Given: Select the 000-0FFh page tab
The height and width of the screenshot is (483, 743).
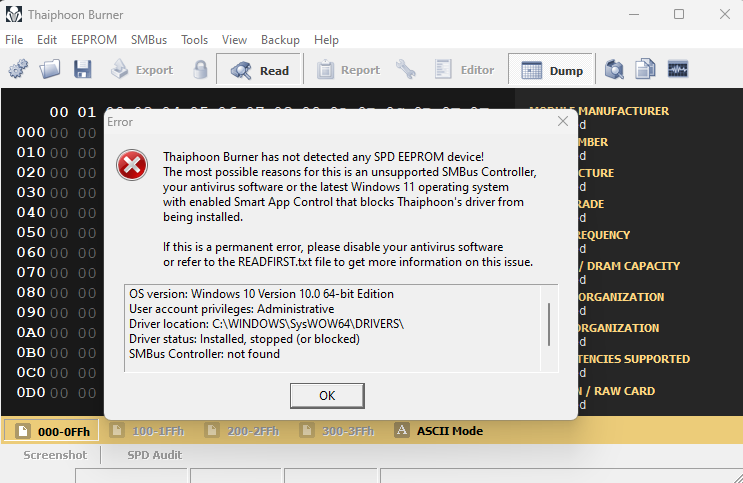Looking at the screenshot, I should 52,431.
